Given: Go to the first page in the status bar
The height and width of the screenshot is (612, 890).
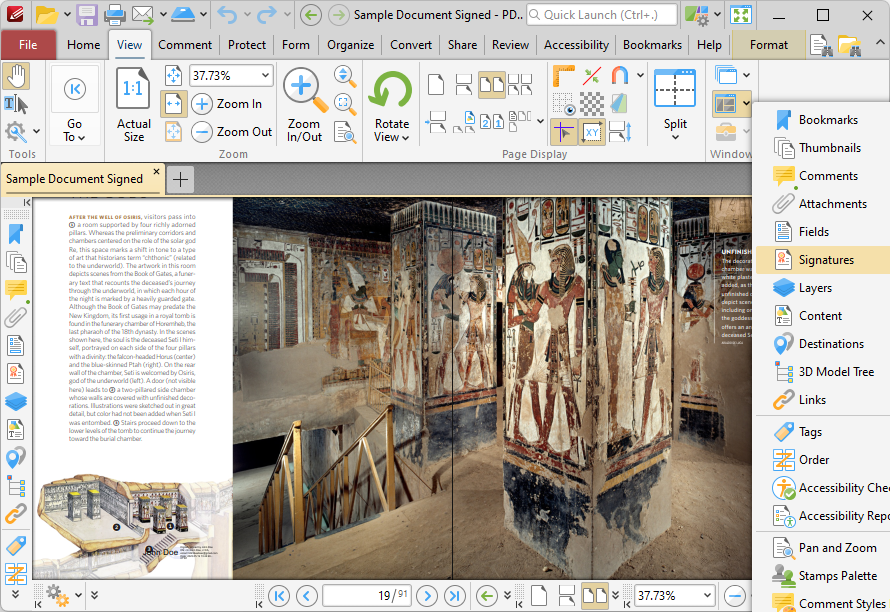Looking at the screenshot, I should click(x=279, y=596).
